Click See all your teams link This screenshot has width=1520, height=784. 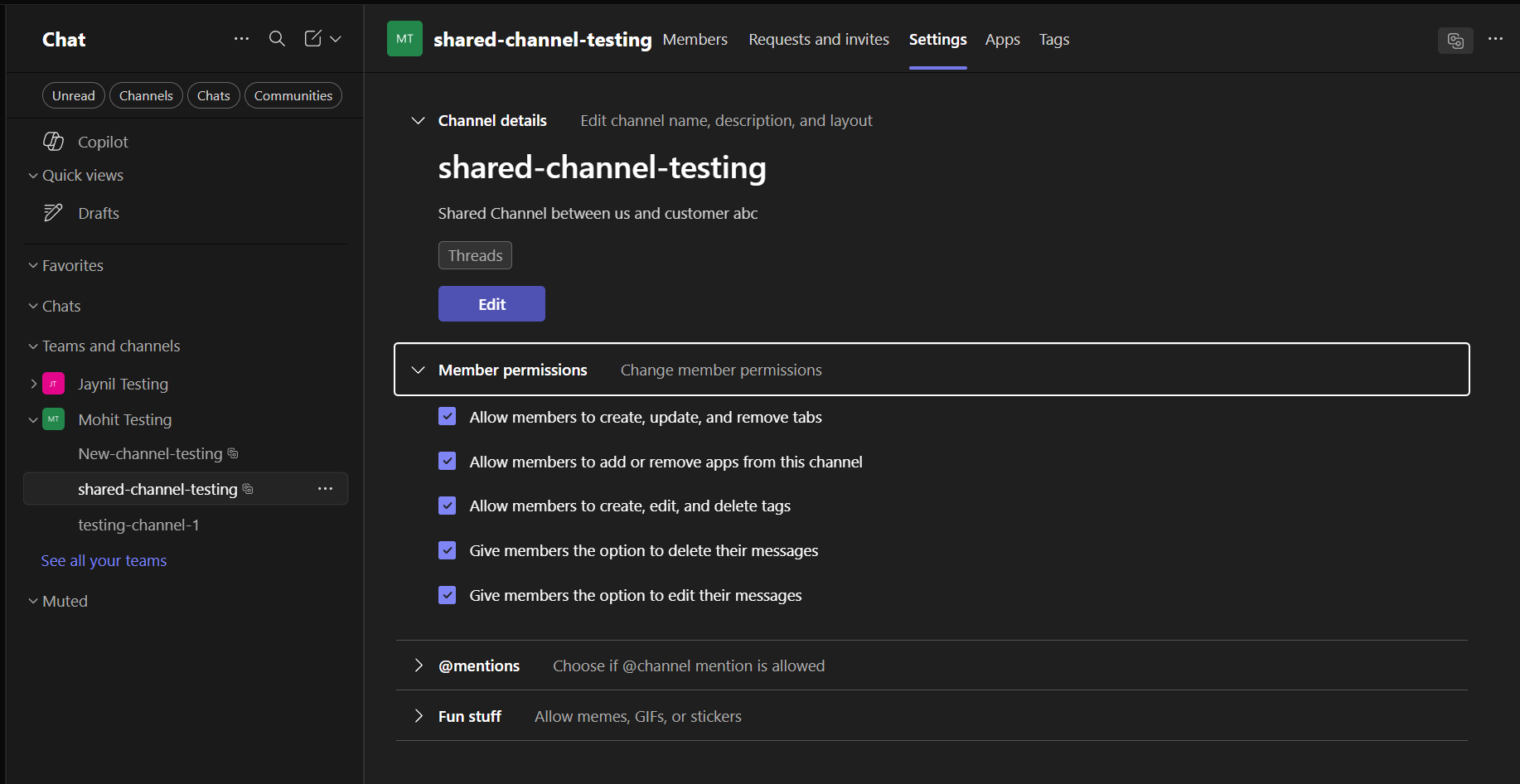[104, 561]
